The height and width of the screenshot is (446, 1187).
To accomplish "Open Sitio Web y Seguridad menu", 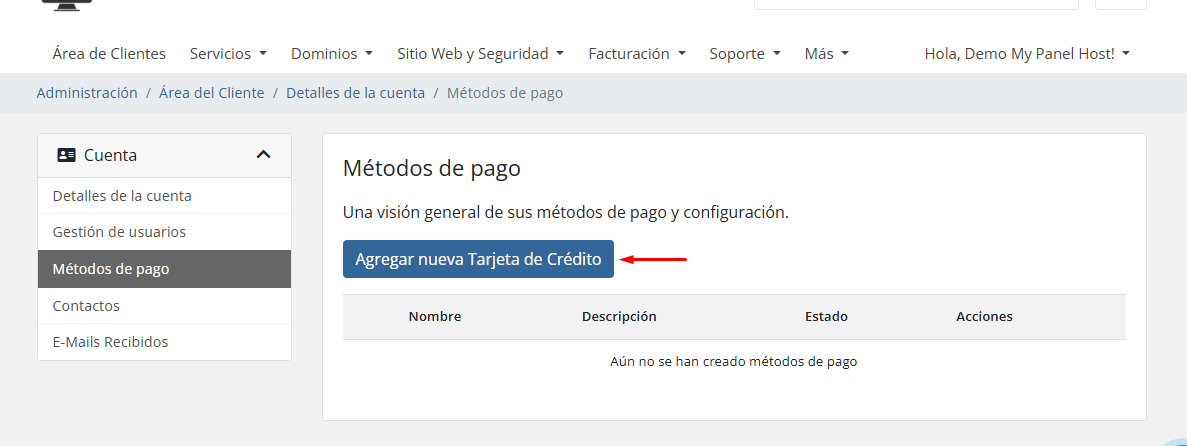I will click(480, 54).
